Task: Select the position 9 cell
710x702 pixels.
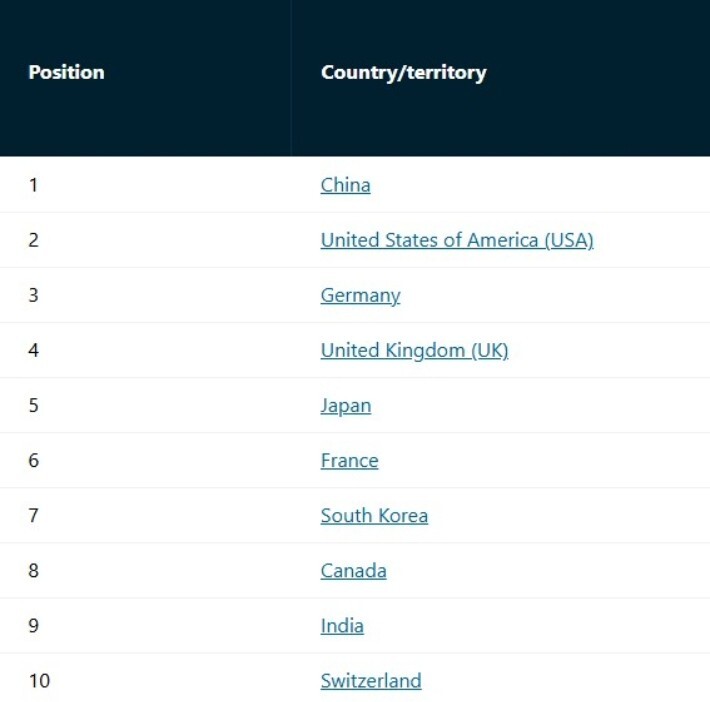Action: click(34, 625)
